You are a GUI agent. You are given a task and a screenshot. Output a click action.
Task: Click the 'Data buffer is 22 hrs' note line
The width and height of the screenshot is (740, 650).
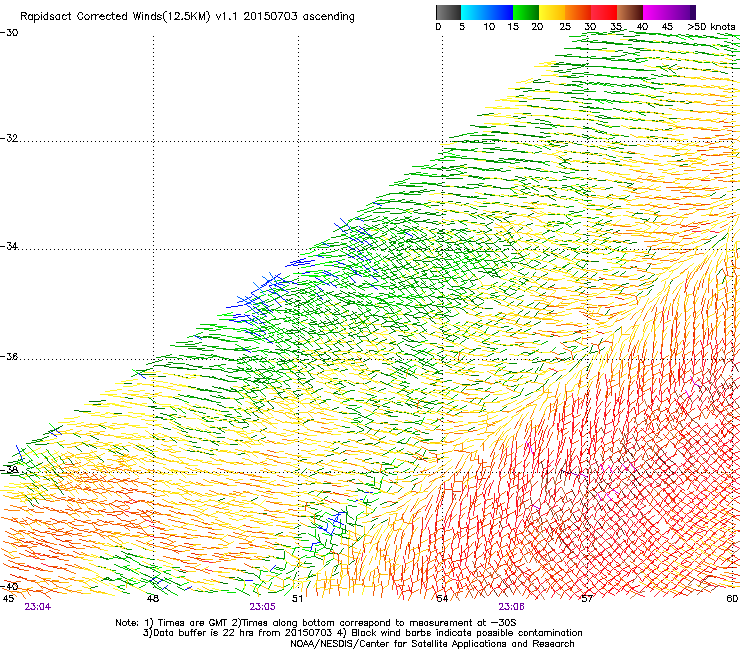click(362, 633)
